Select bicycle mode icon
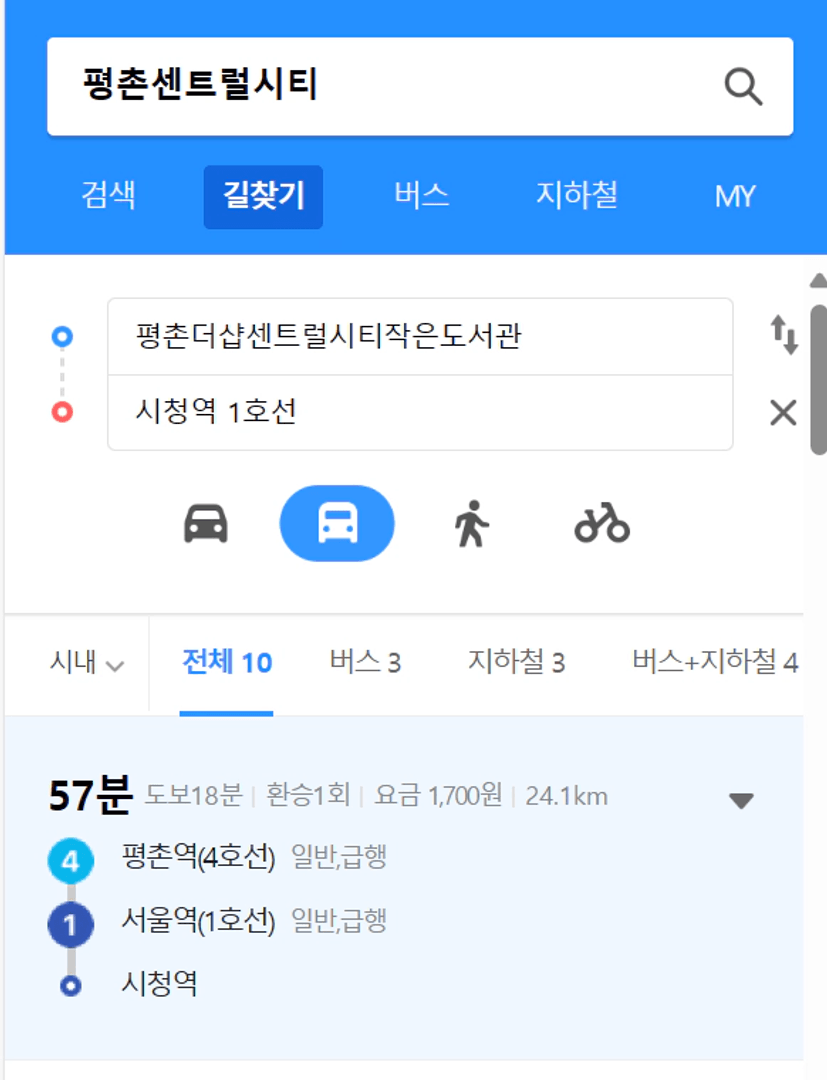The image size is (827, 1080). (602, 523)
